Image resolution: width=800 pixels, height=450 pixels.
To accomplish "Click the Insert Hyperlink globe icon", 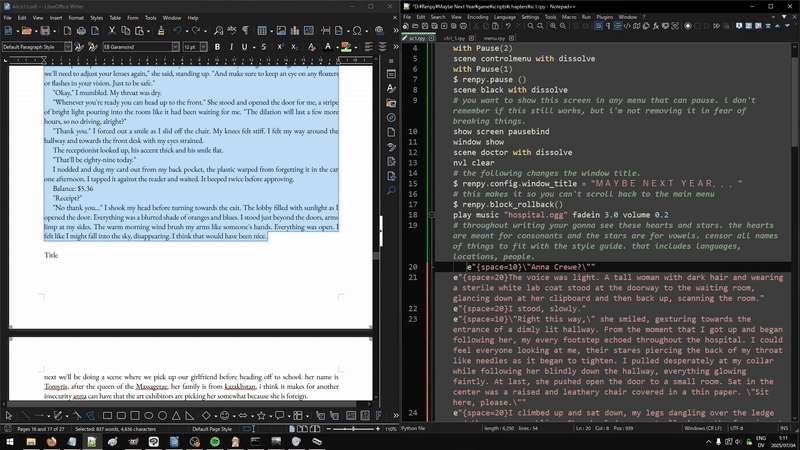I will coord(379,31).
